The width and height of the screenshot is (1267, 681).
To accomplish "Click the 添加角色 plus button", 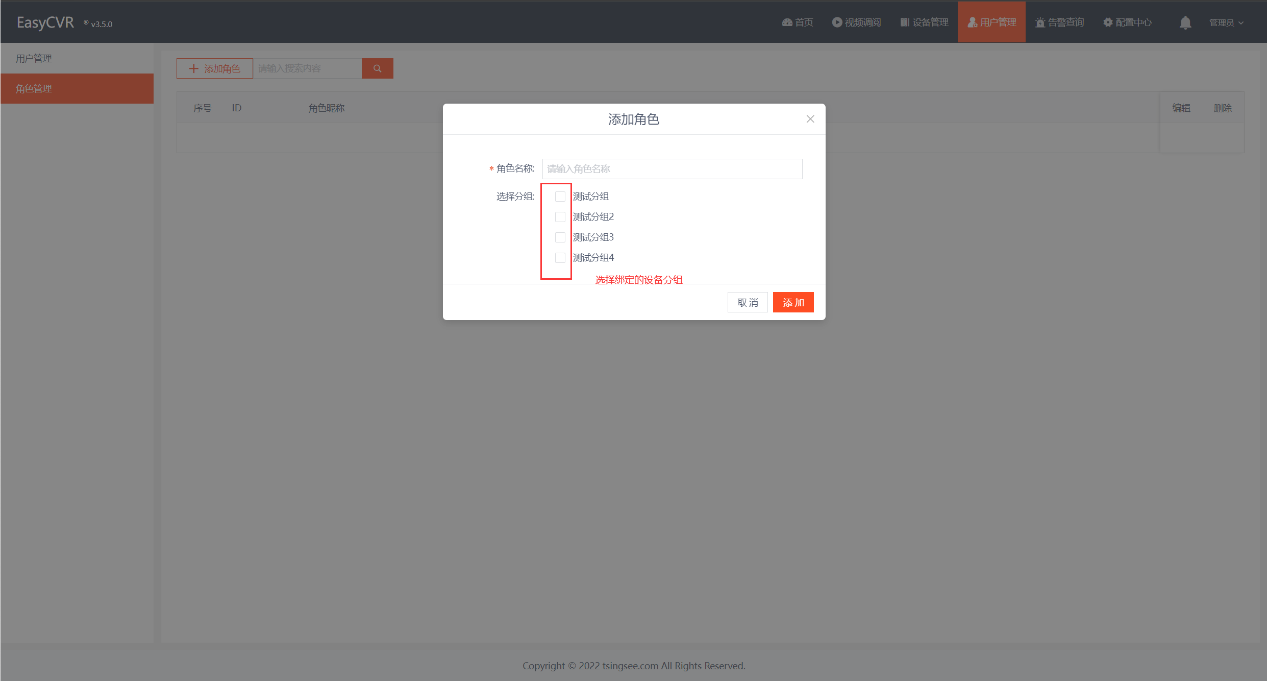I will click(214, 68).
